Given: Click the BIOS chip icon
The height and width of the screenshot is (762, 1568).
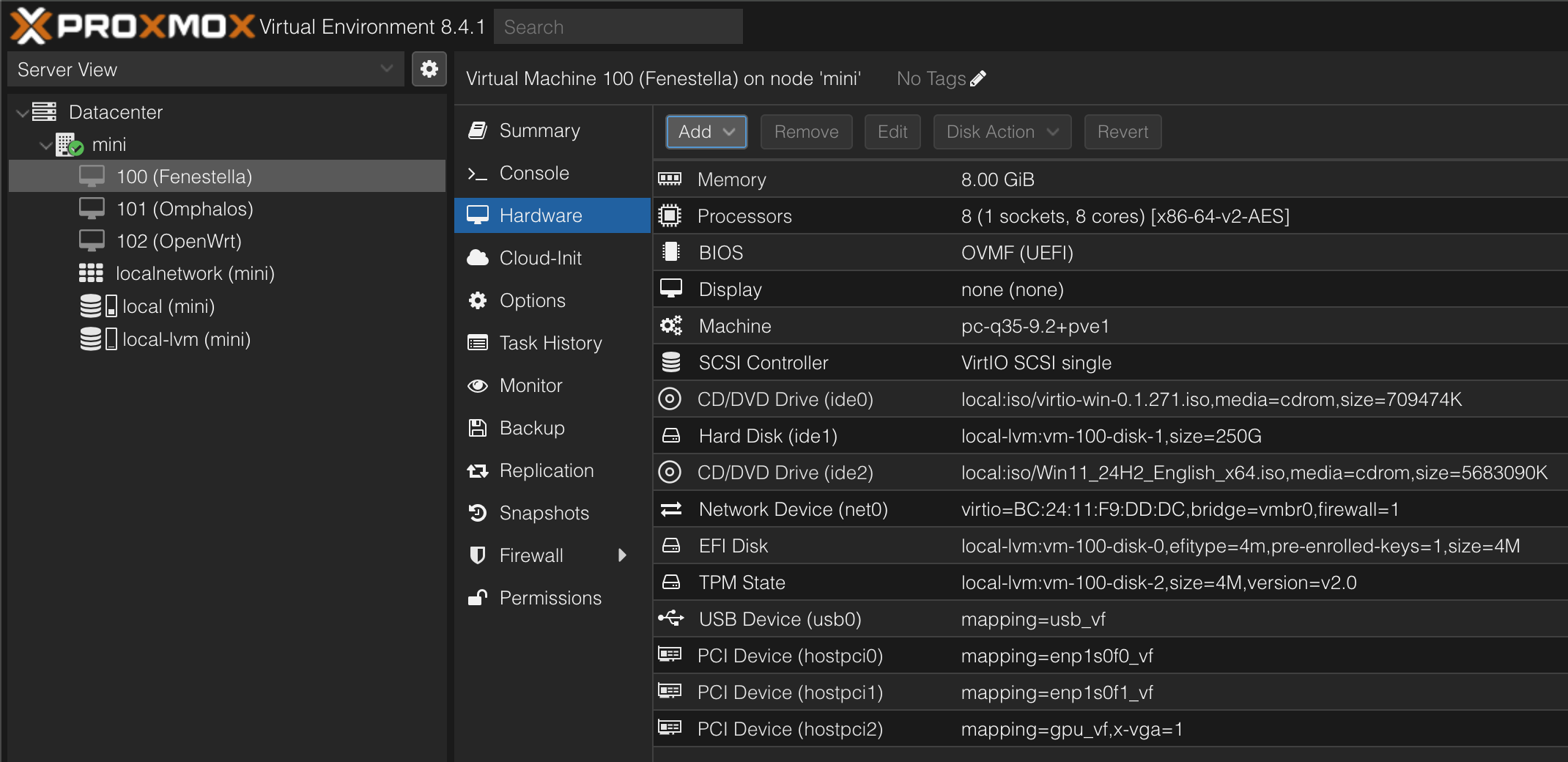Looking at the screenshot, I should coord(670,252).
